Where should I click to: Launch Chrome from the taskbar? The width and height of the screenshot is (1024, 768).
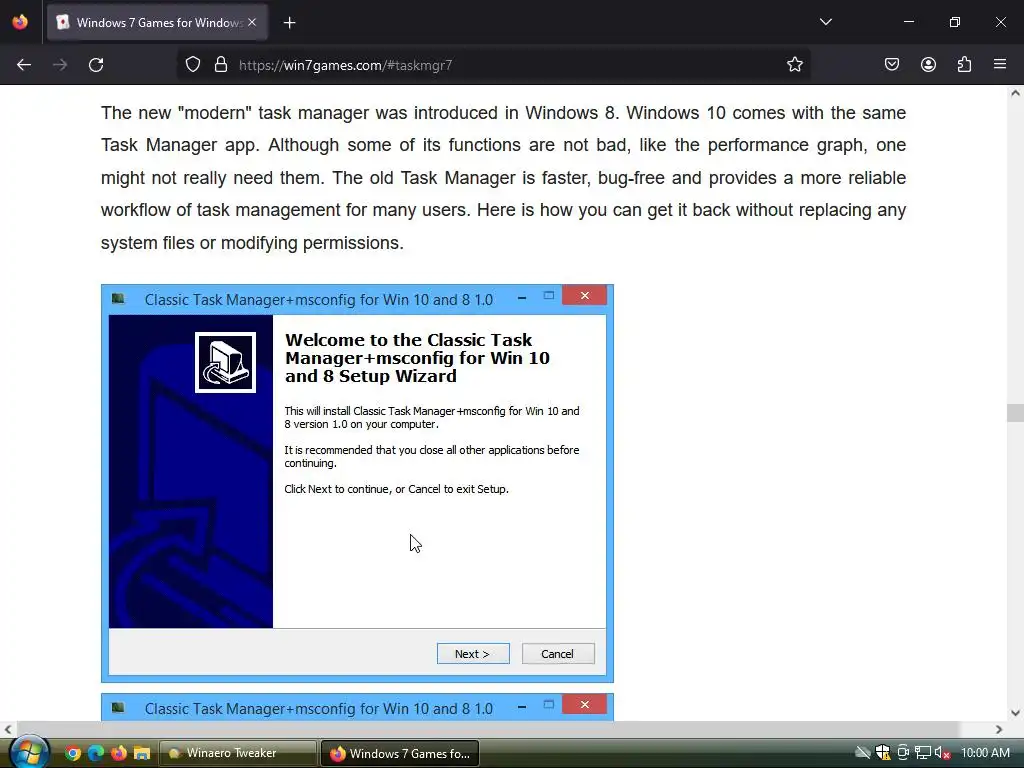pyautogui.click(x=73, y=753)
